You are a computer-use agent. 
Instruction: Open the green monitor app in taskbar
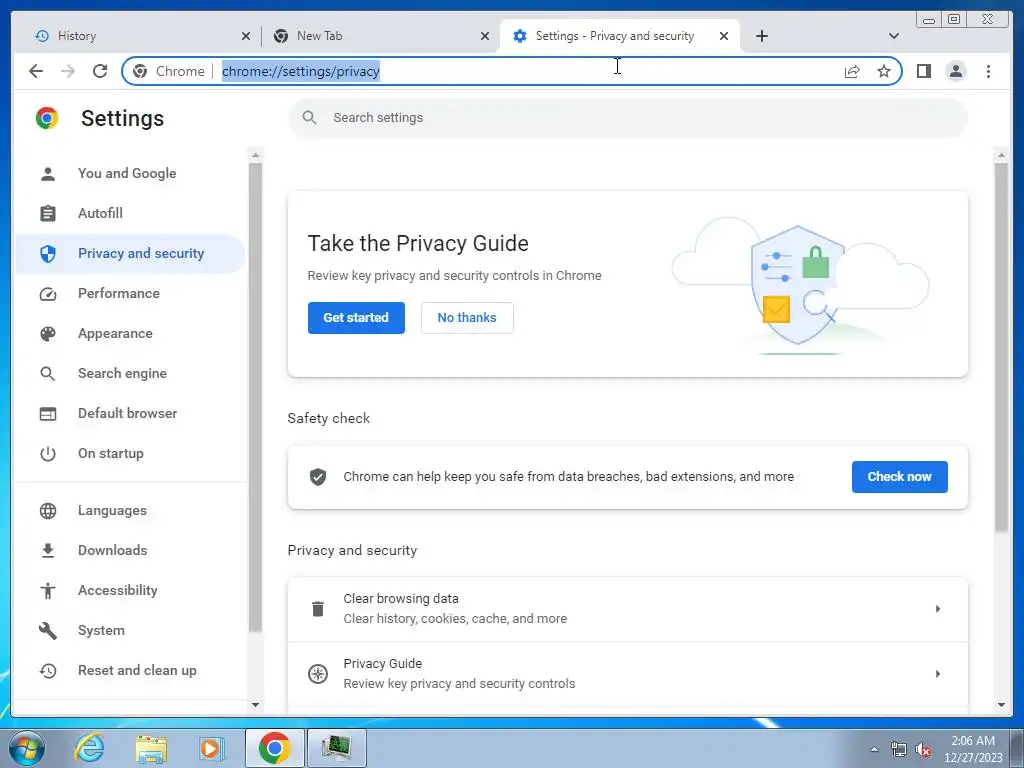coord(336,748)
